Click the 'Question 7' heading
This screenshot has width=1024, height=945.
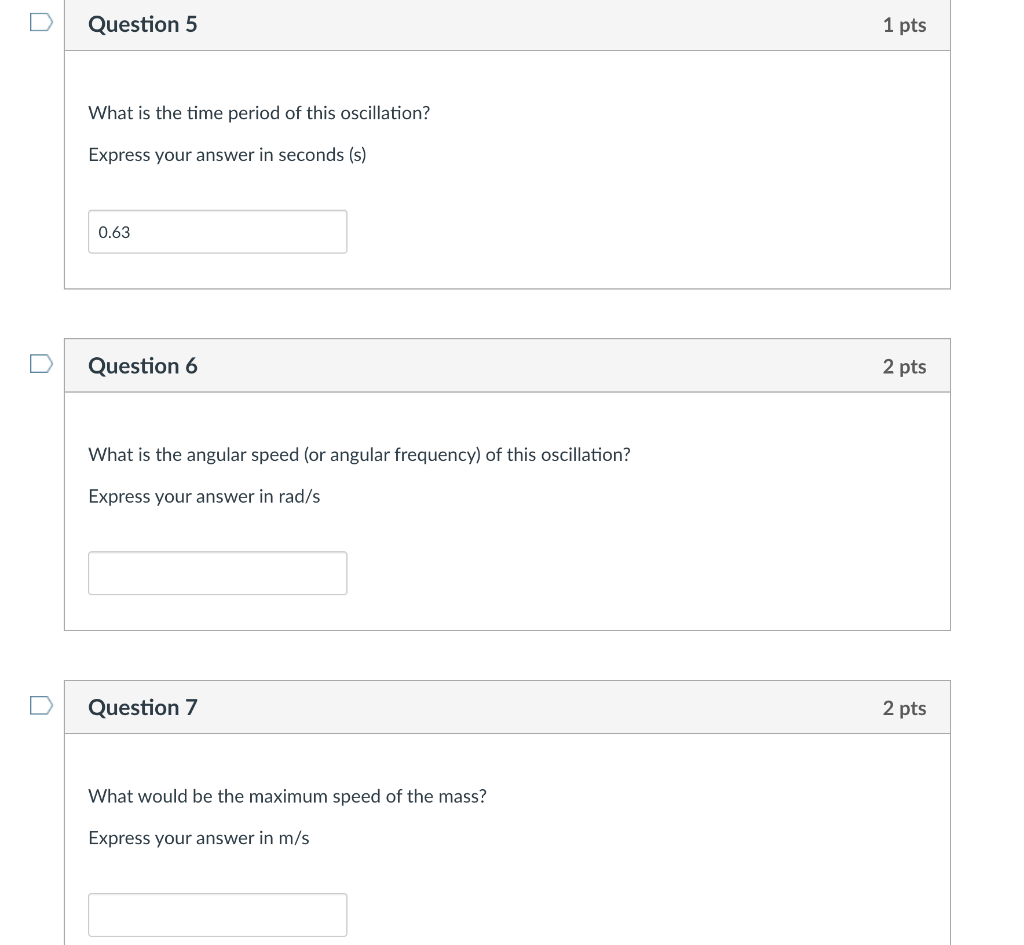143,708
